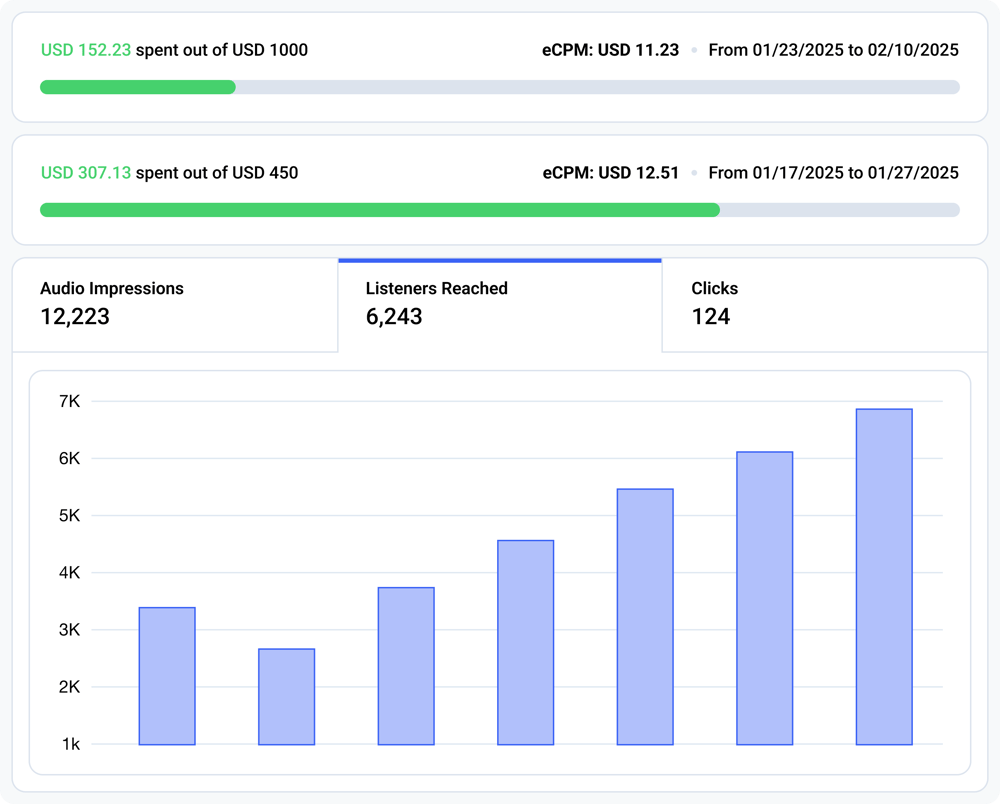Select the shortest bar in the chart
The image size is (1000, 804).
point(287,695)
